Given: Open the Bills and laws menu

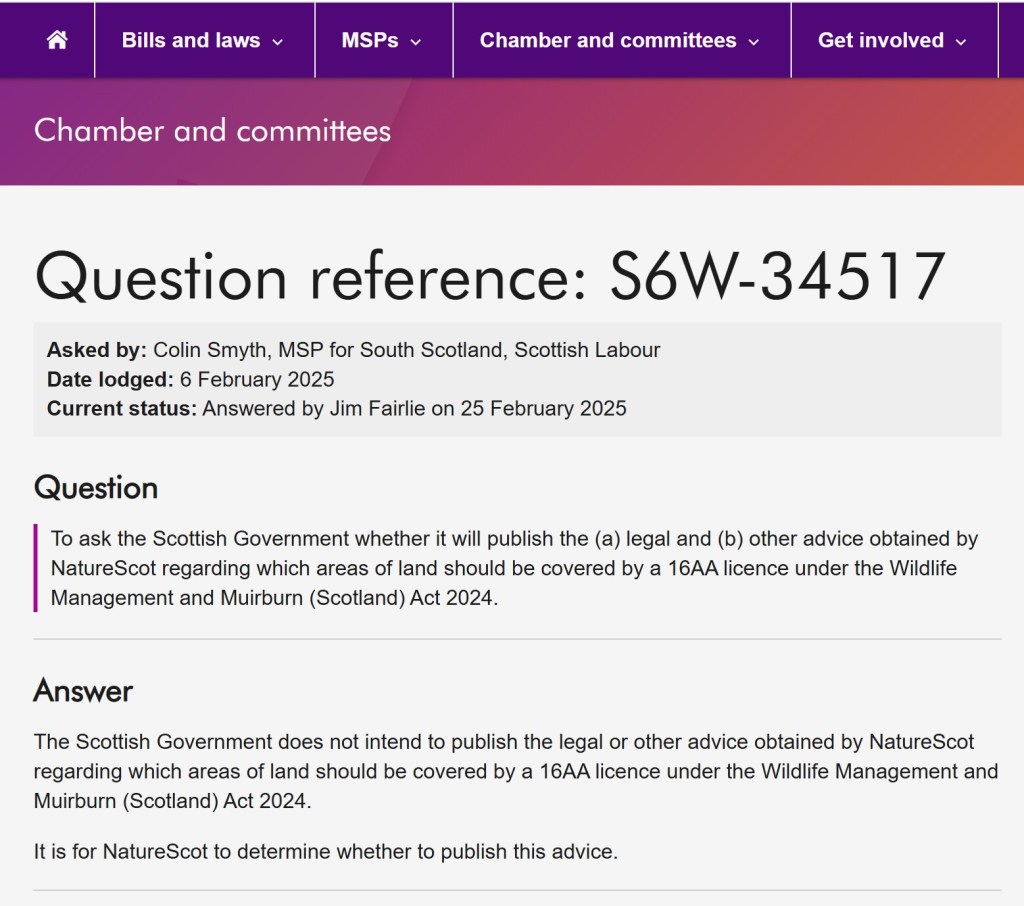Looking at the screenshot, I should 191,41.
